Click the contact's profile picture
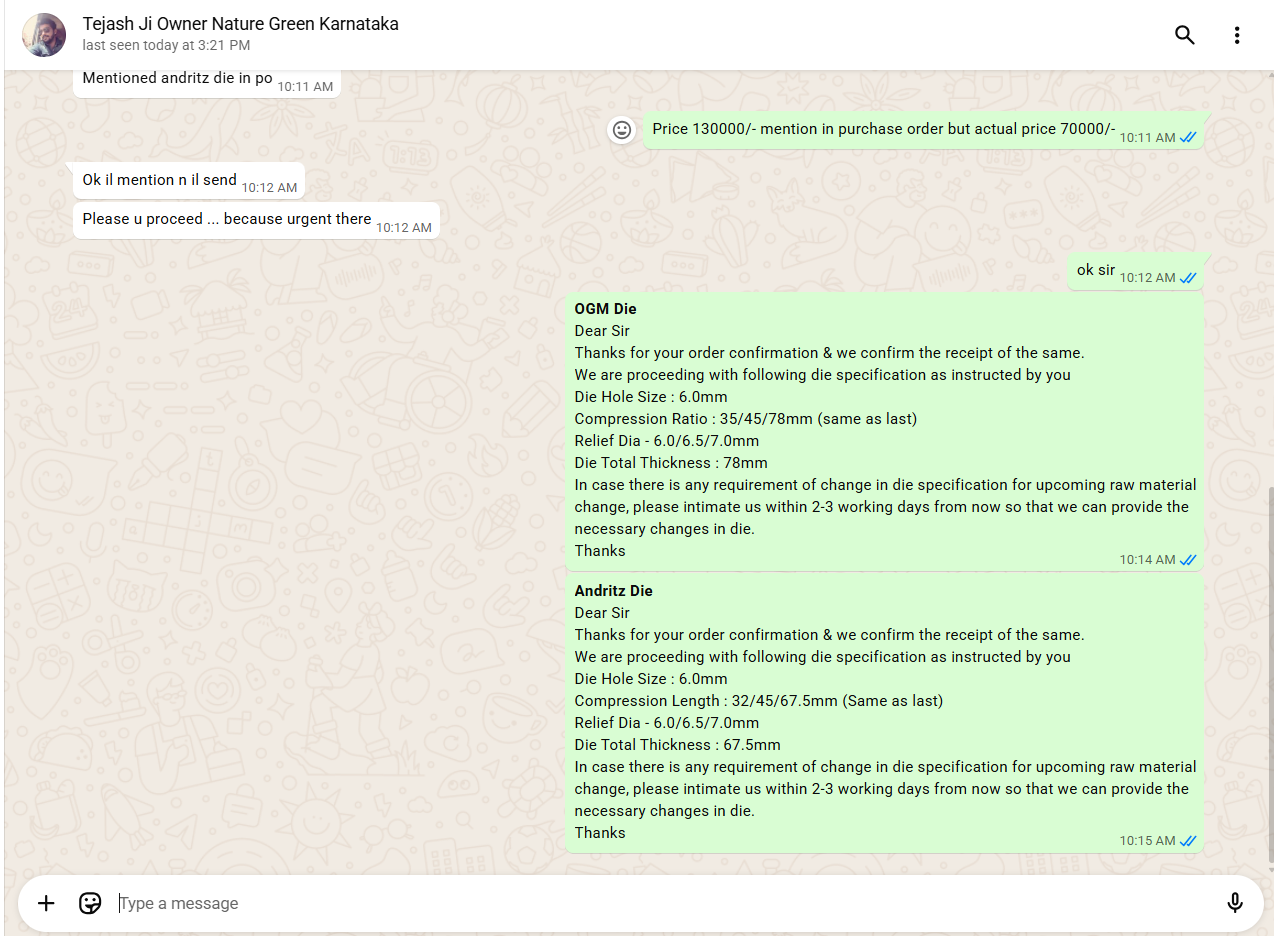This screenshot has width=1274, height=936. click(44, 35)
